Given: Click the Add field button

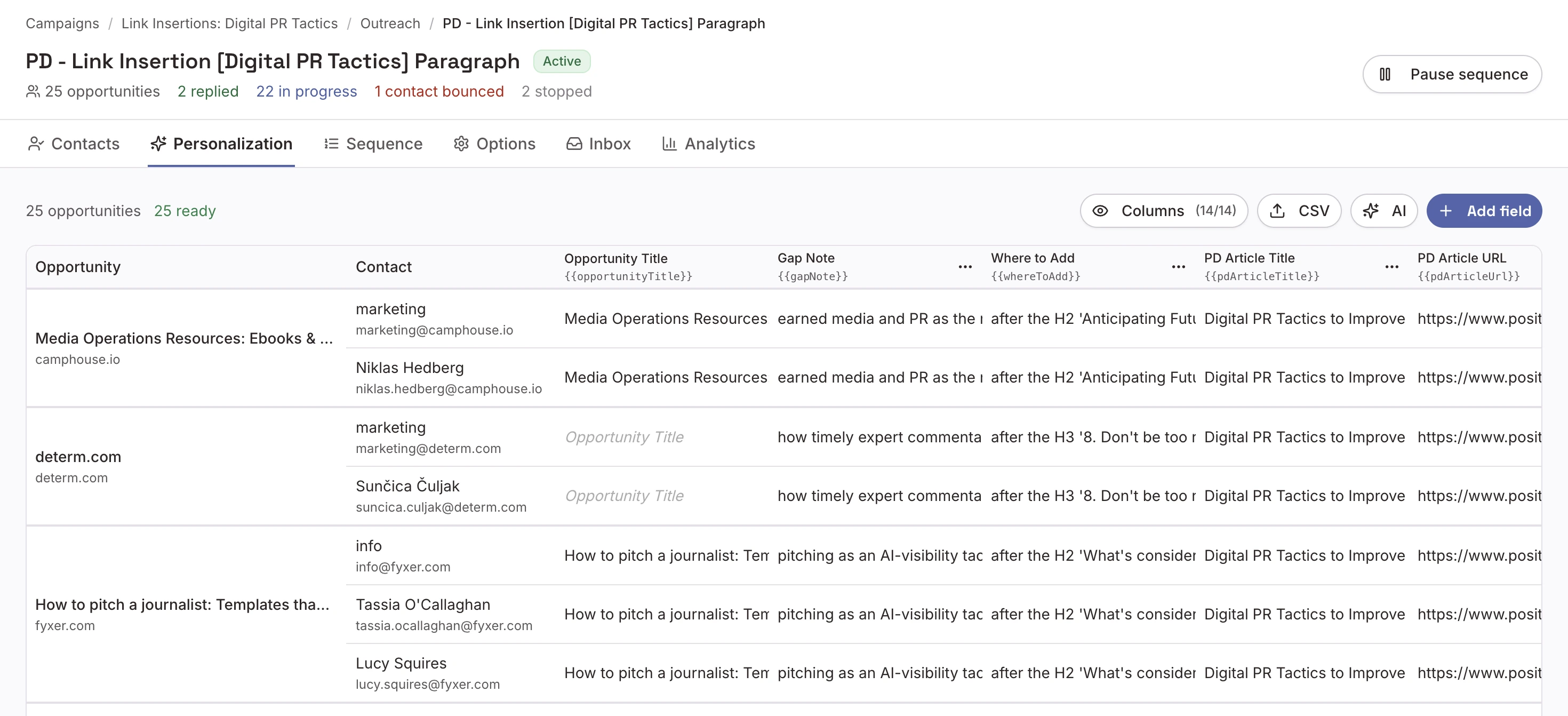Looking at the screenshot, I should tap(1484, 211).
